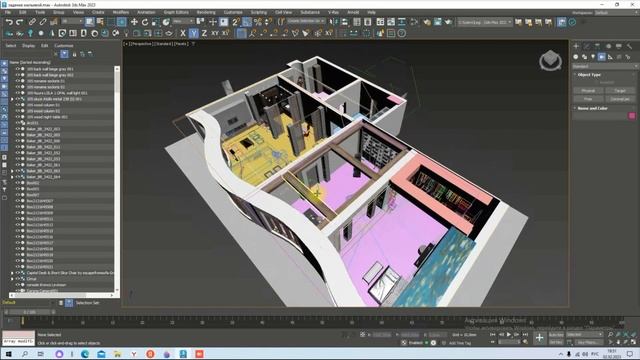Click the Play Animation button
The height and width of the screenshot is (360, 640).
point(509,335)
